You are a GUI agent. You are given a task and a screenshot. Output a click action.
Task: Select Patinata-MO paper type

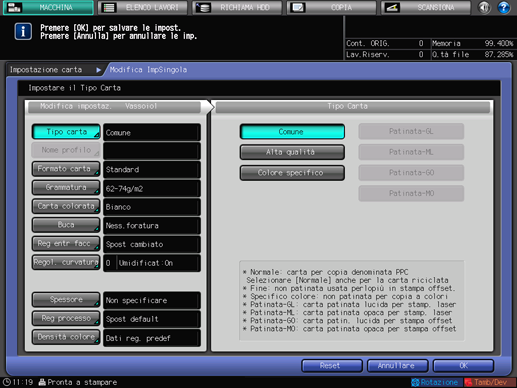(411, 193)
